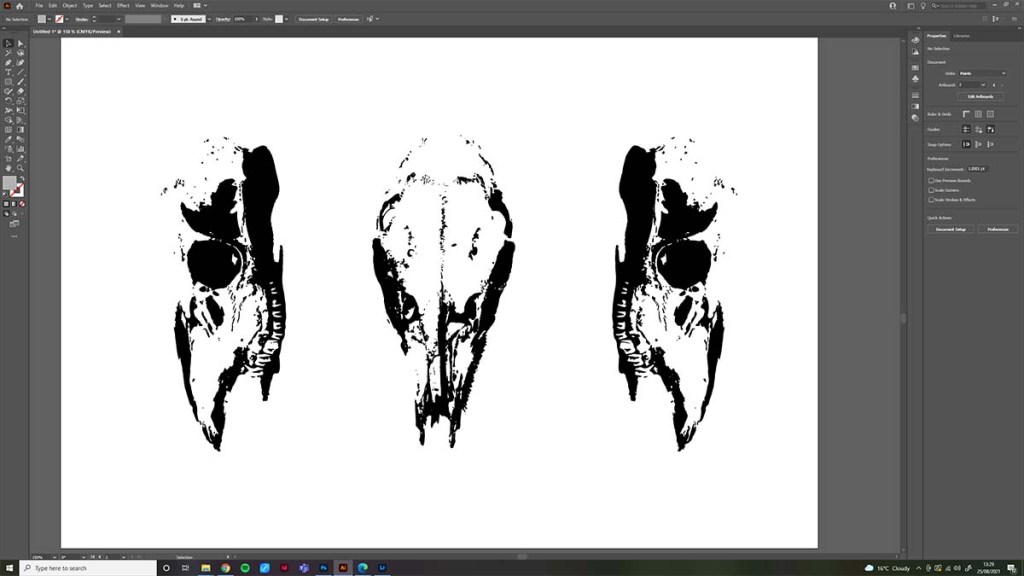Check the Scale Corners option
1024x576 pixels.
coord(931,190)
